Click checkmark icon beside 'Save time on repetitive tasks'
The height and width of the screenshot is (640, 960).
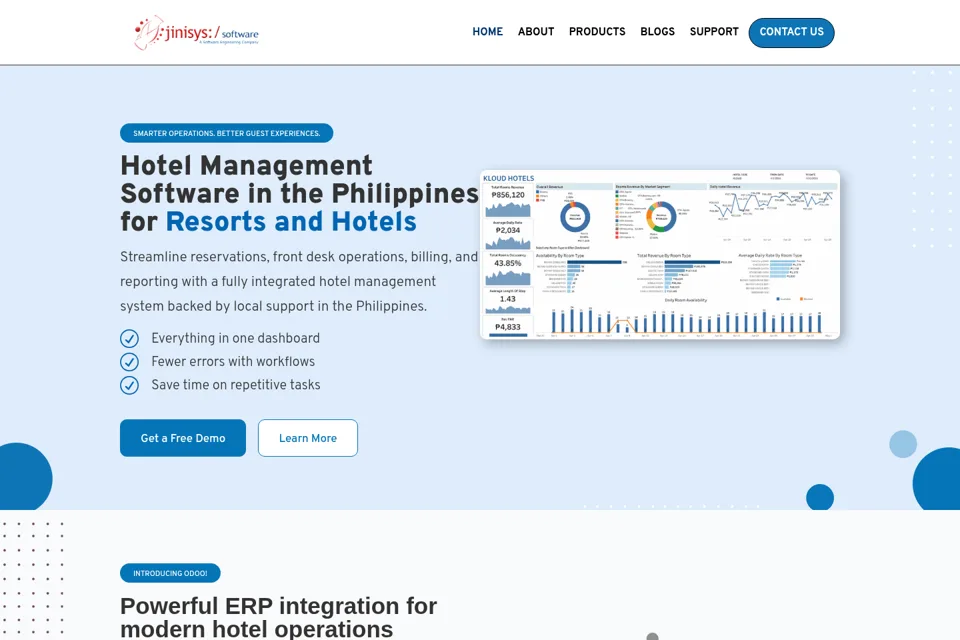pos(129,385)
